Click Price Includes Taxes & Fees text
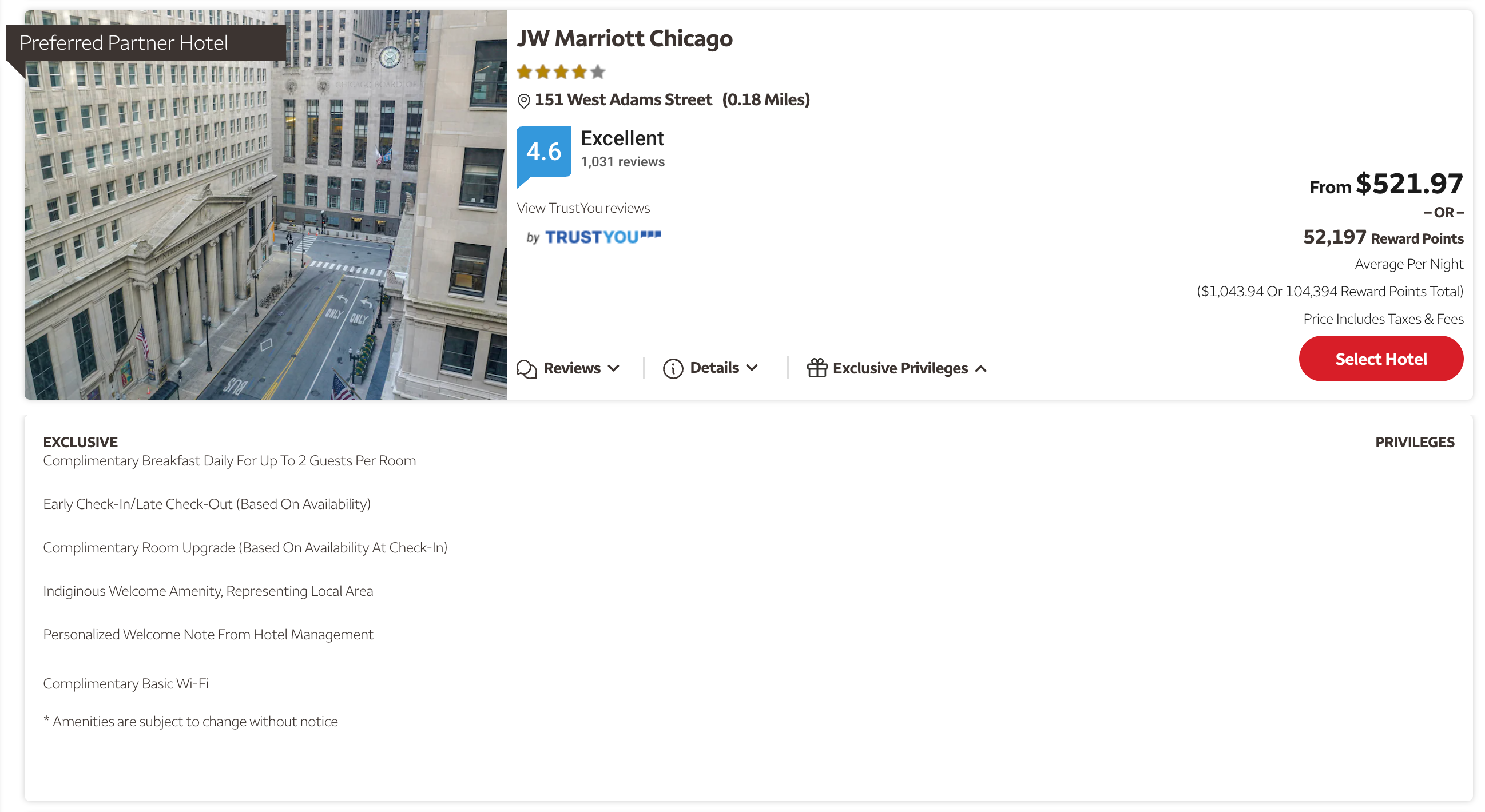1485x812 pixels. point(1384,319)
